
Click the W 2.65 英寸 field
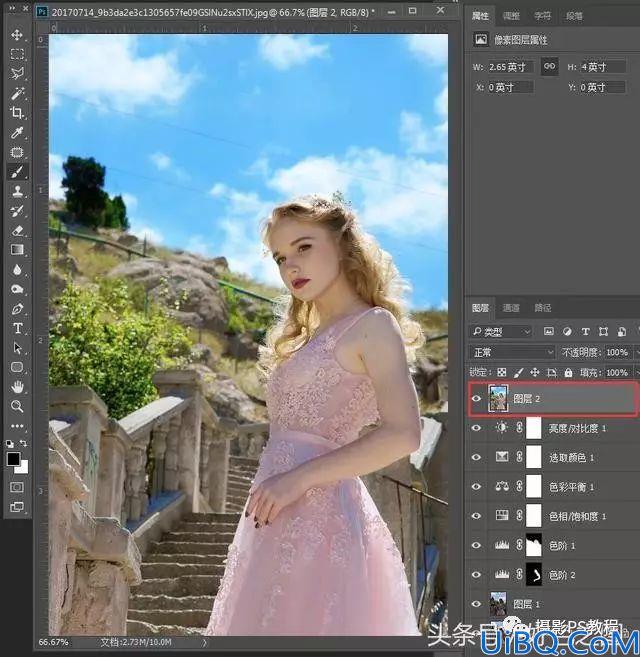510,67
